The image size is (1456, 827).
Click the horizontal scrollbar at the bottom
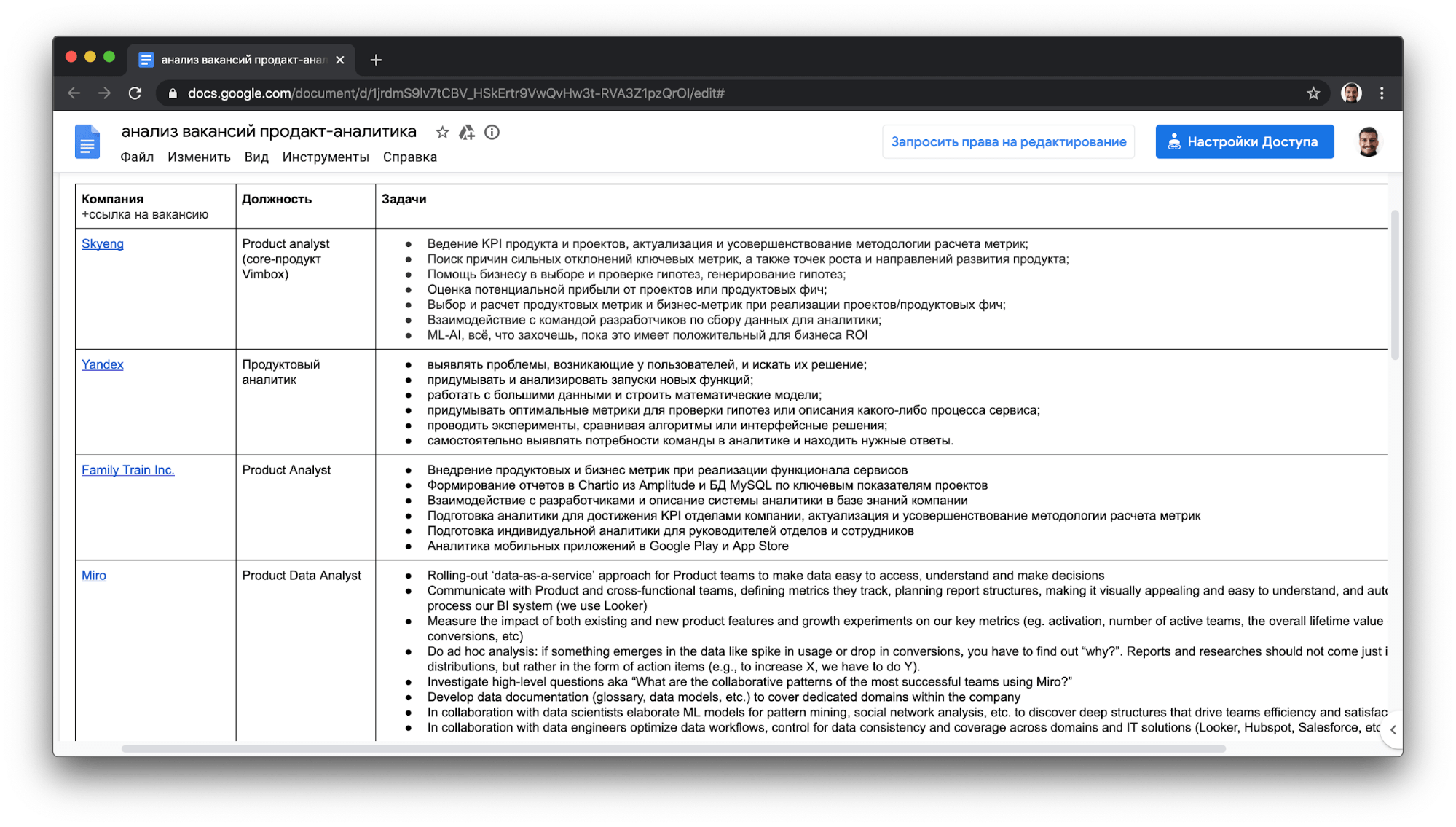(673, 748)
